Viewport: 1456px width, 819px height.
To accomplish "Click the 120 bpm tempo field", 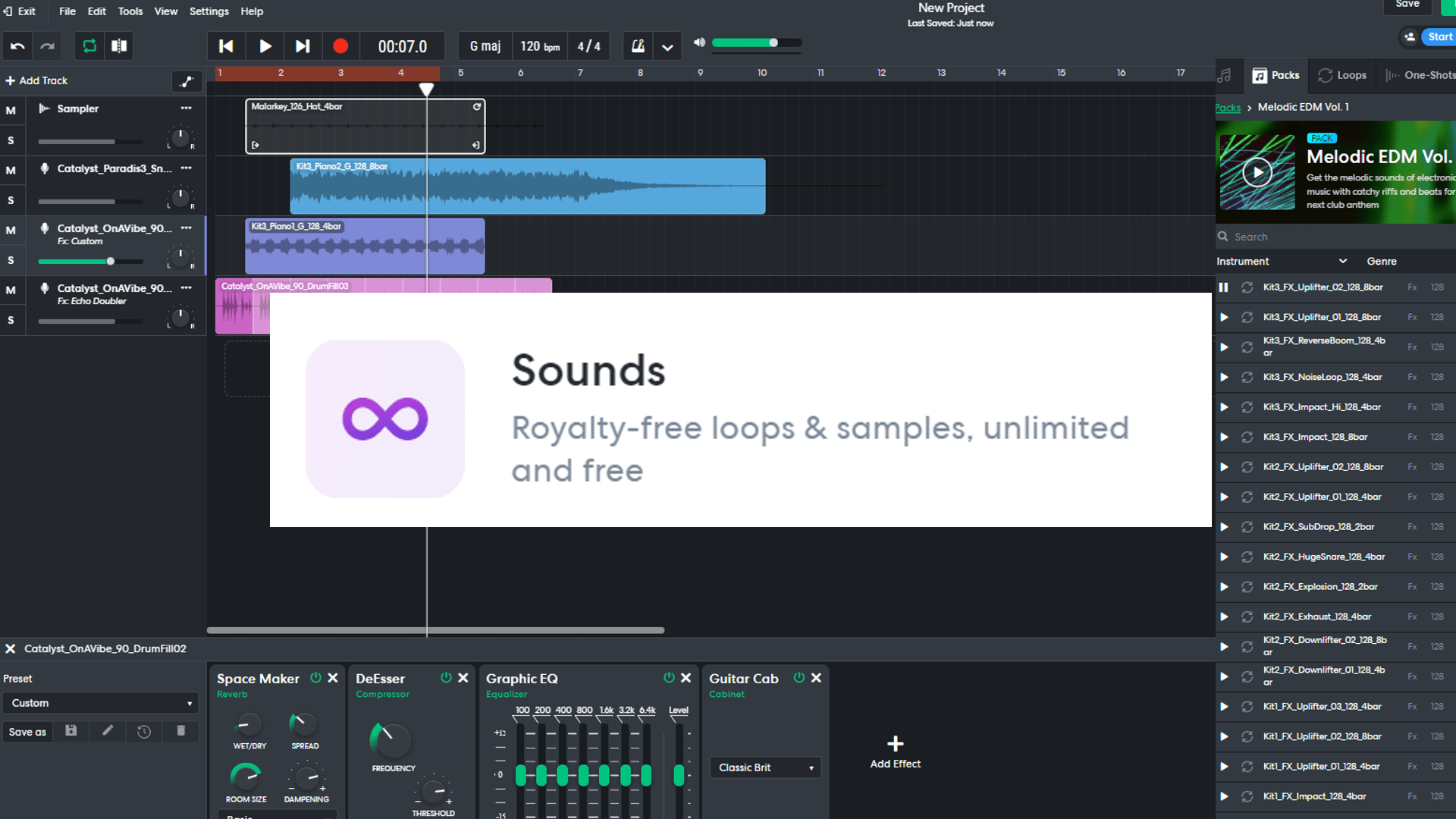I will click(x=540, y=46).
